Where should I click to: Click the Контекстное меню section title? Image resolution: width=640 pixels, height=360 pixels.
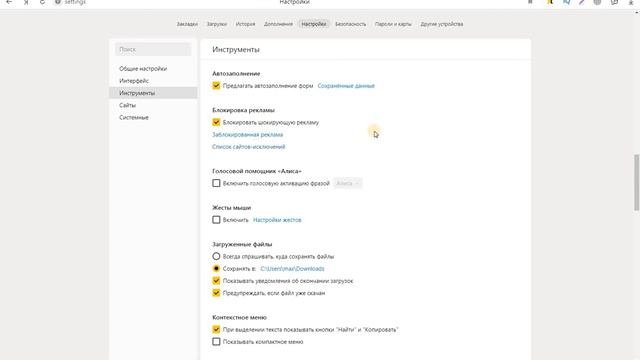pyautogui.click(x=239, y=317)
